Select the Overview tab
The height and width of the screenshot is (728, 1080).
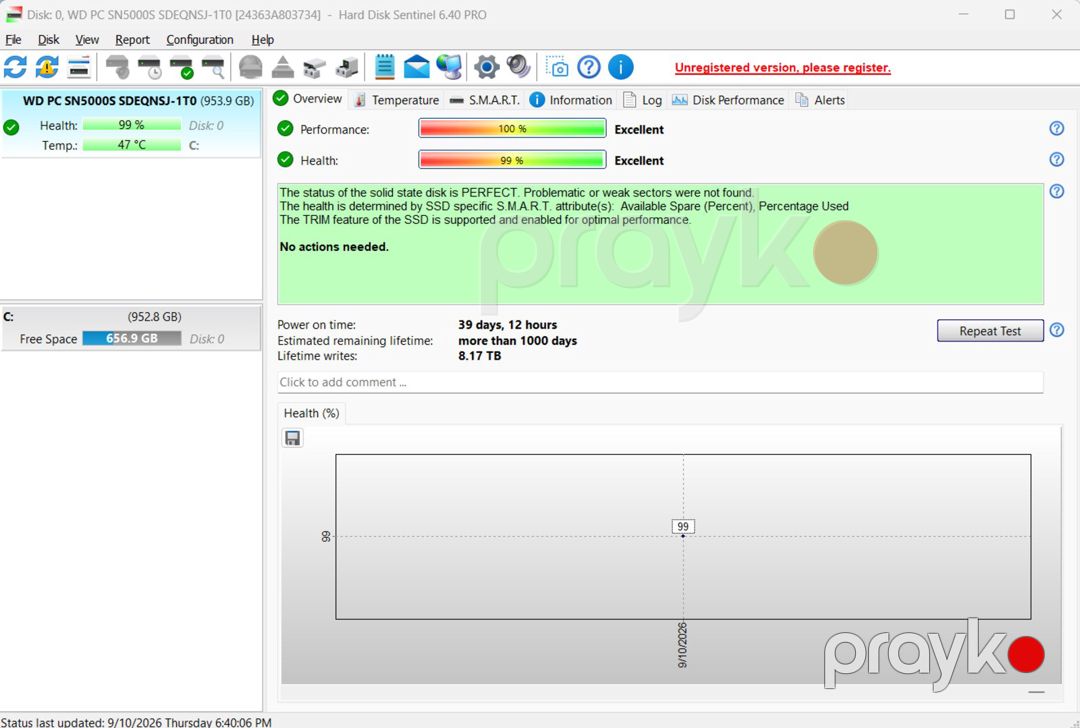[308, 98]
